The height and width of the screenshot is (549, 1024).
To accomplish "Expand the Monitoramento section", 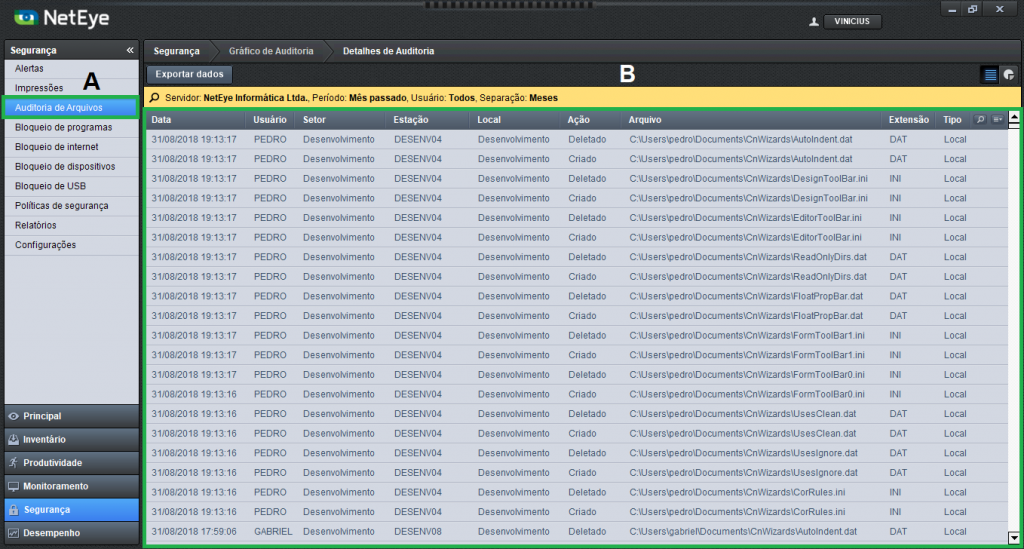I will [x=71, y=486].
